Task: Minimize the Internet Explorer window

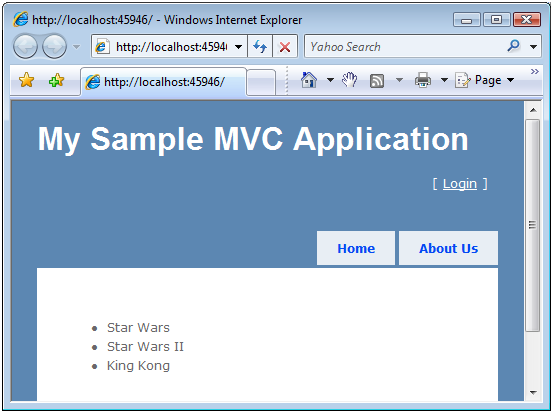Action: coord(466,20)
